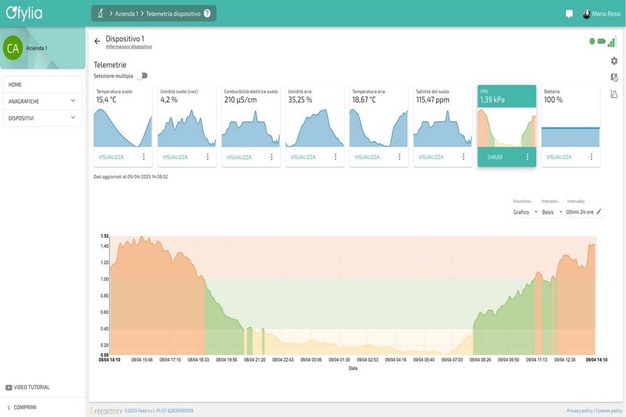
Task: Open the chat messages icon in header
Action: pos(569,14)
